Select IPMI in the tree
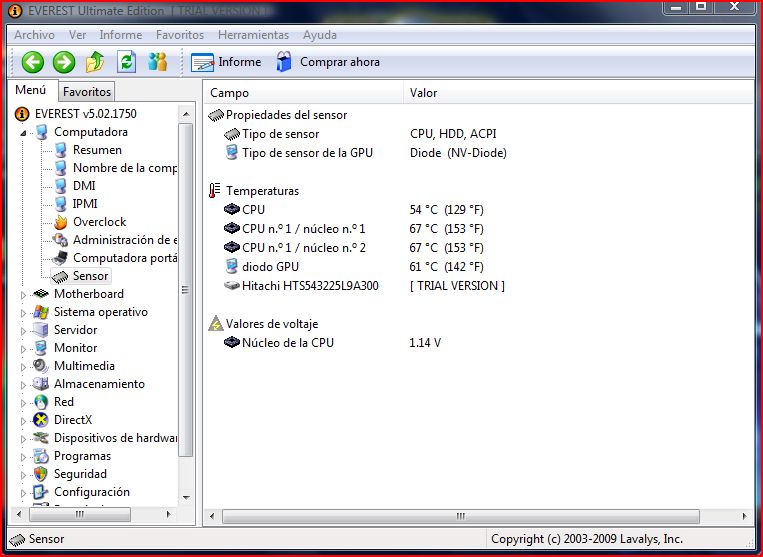This screenshot has width=763, height=557. click(85, 204)
